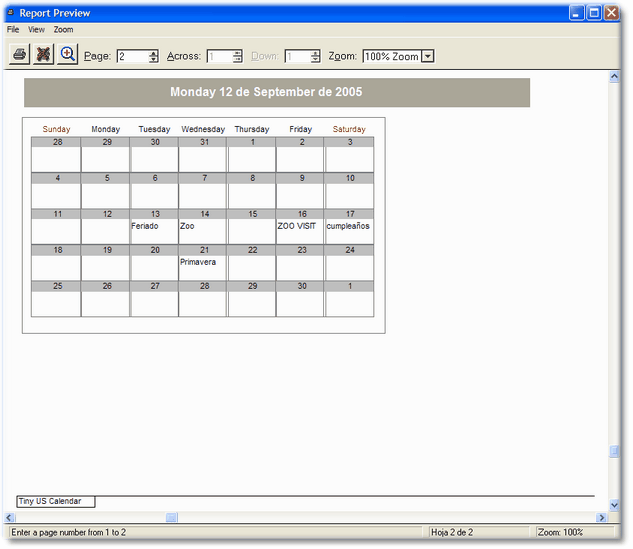Image resolution: width=633 pixels, height=549 pixels.
Task: Click the Report Preview title bar icon
Action: click(11, 13)
